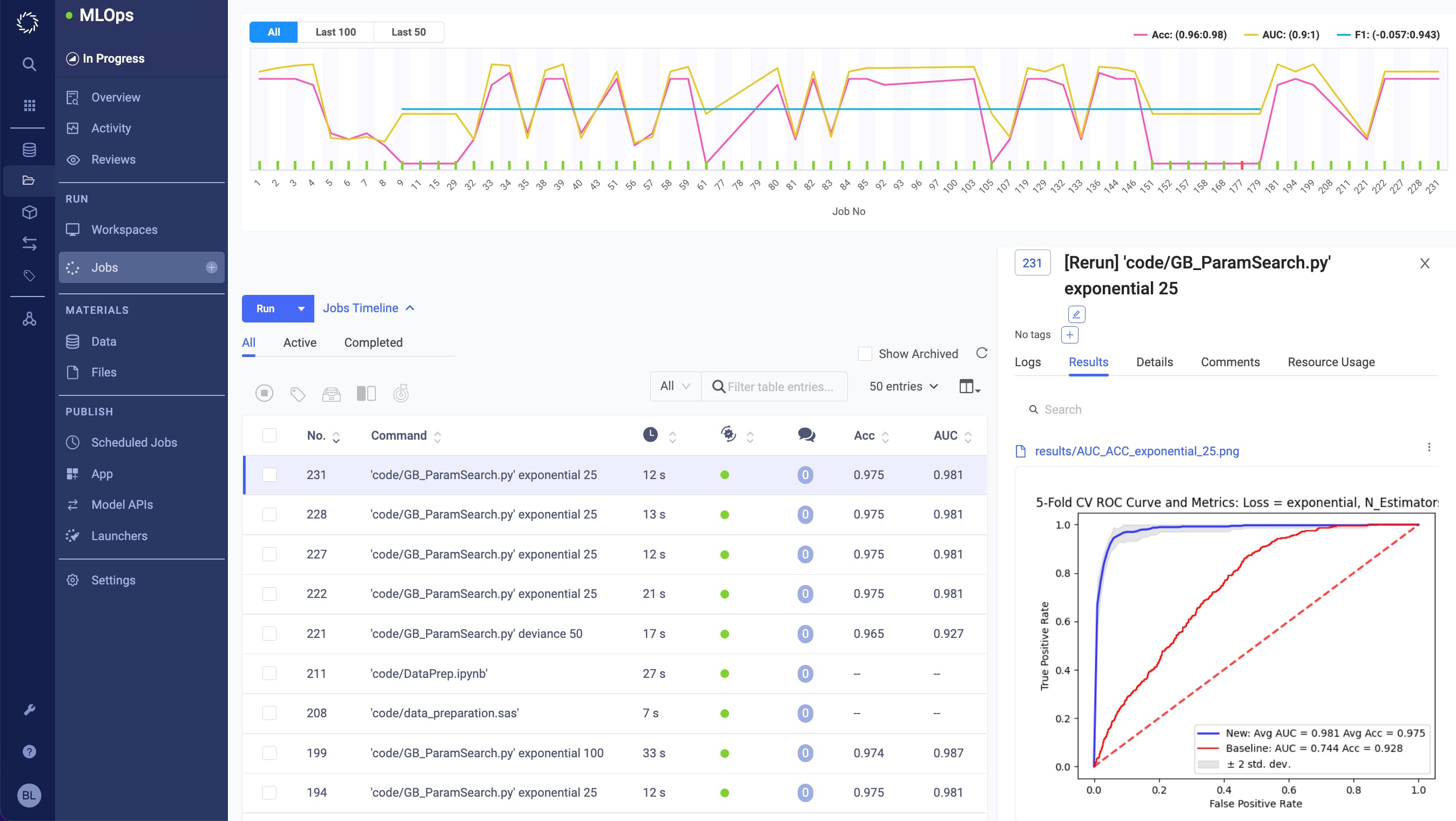Show only Last 50 jobs in chart
Image resolution: width=1456 pixels, height=821 pixels.
[408, 32]
